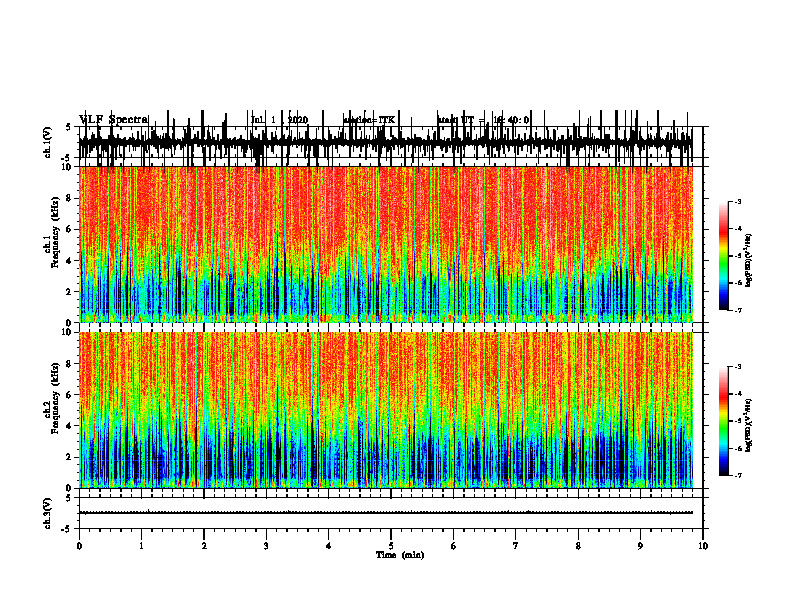Screen dimensions: 792x612
Task: Click the "8" kHz tick on ch.2 frequency axis
Action: 70,364
